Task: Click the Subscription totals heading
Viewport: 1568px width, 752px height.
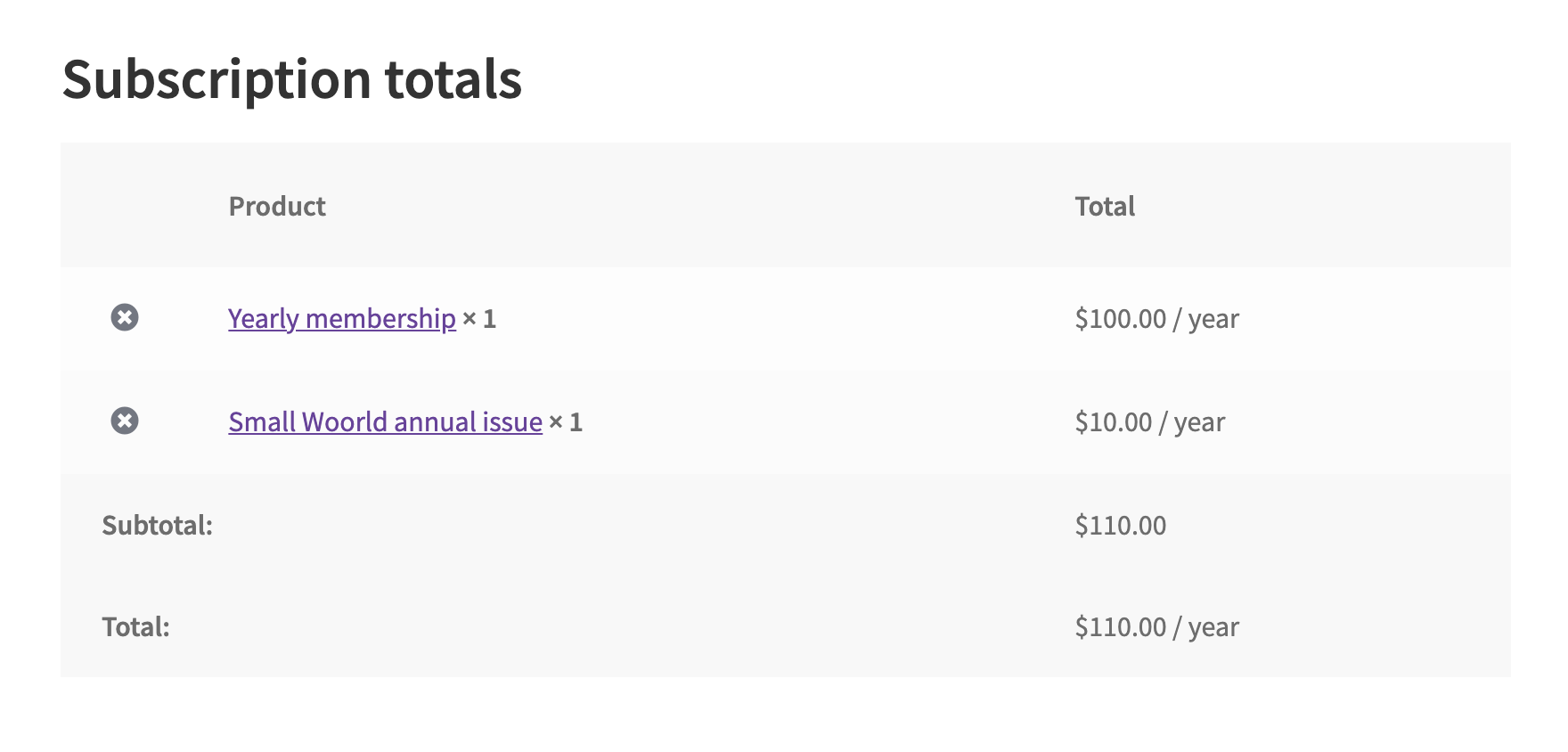Action: click(x=293, y=79)
